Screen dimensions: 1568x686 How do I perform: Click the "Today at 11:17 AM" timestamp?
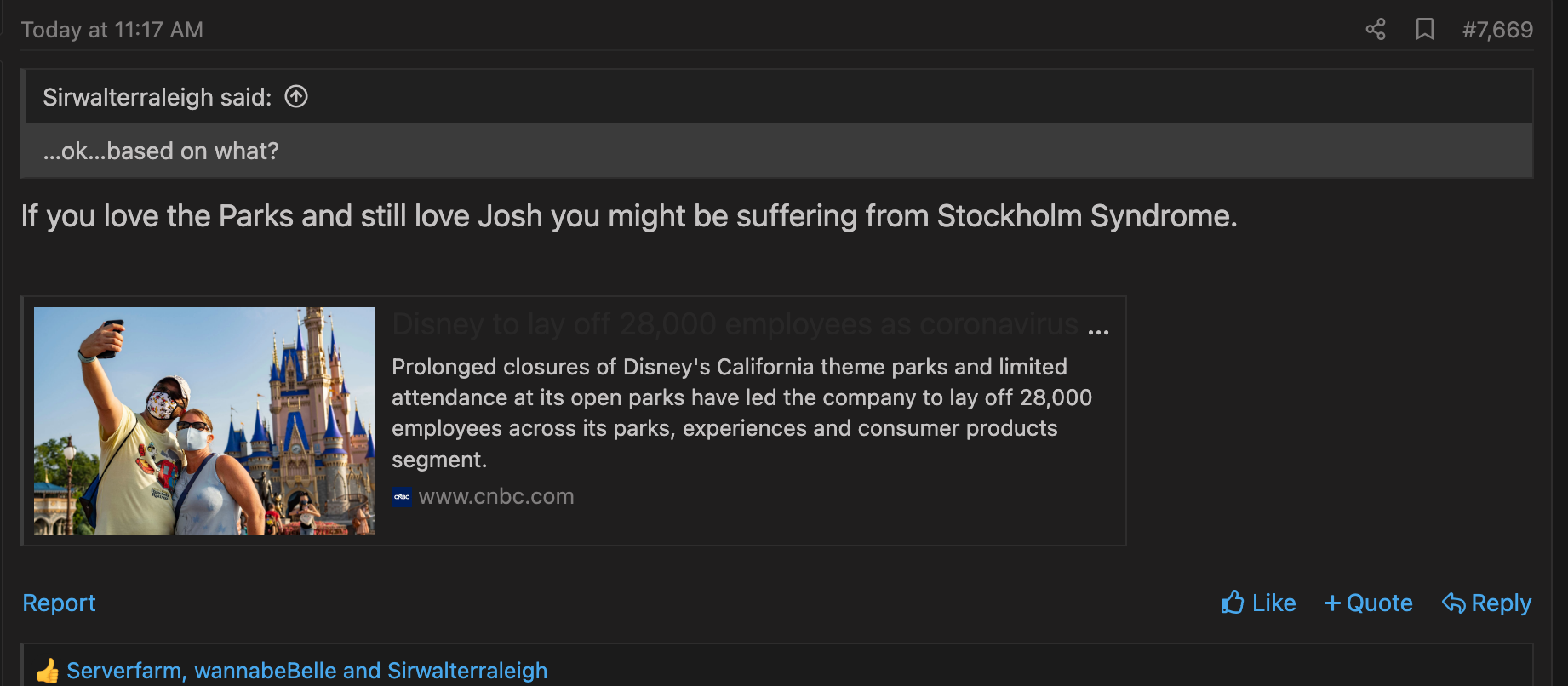112,30
